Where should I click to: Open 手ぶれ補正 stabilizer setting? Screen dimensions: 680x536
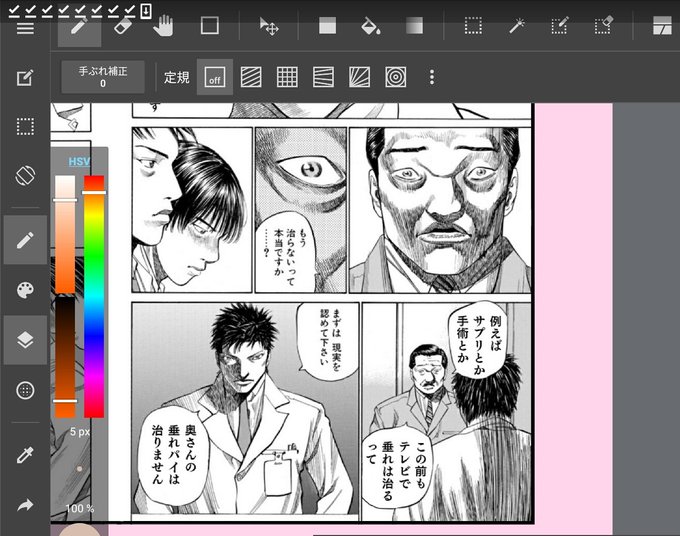[103, 77]
